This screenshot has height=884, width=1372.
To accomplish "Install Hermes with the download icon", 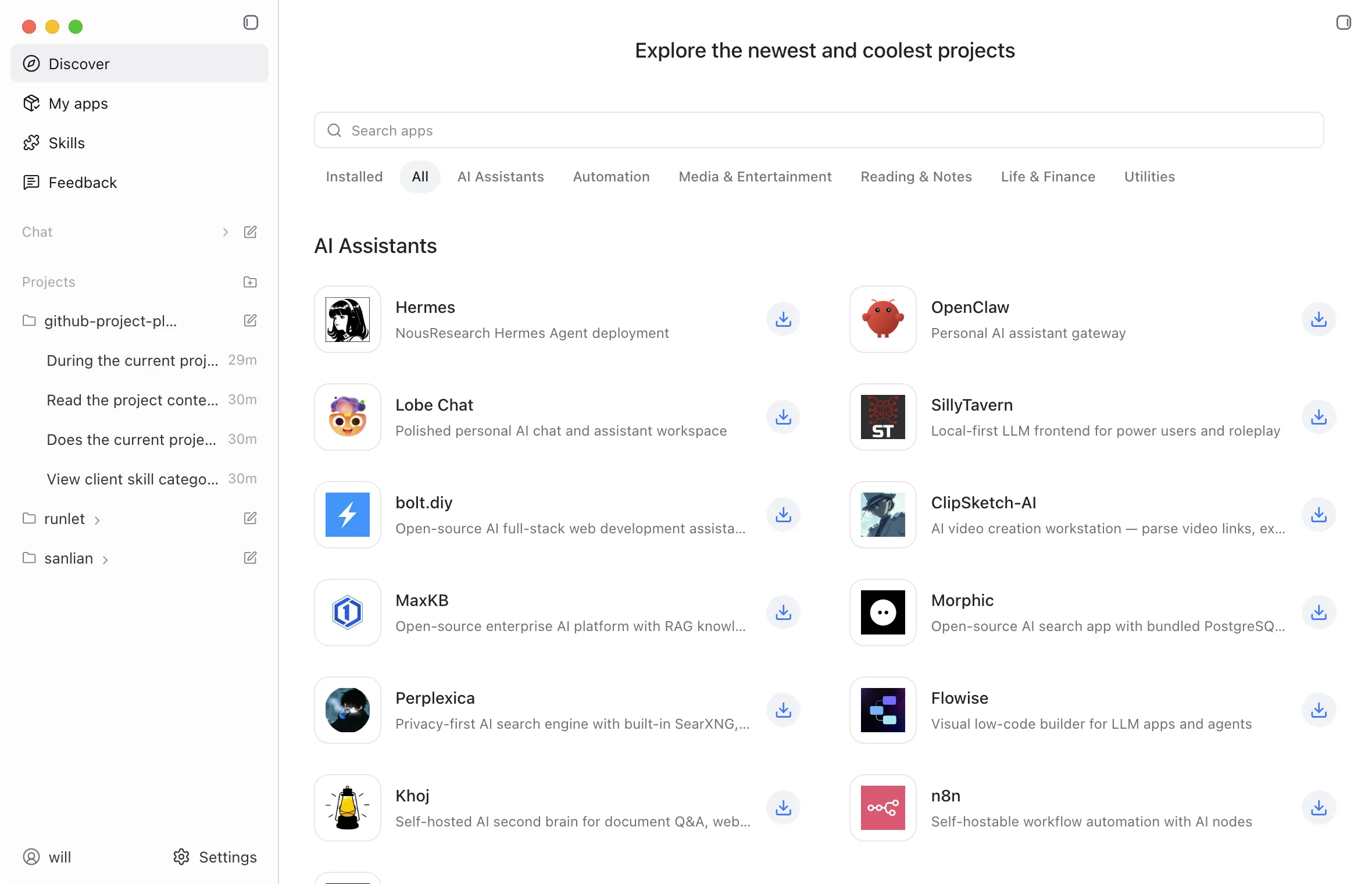I will click(x=783, y=319).
